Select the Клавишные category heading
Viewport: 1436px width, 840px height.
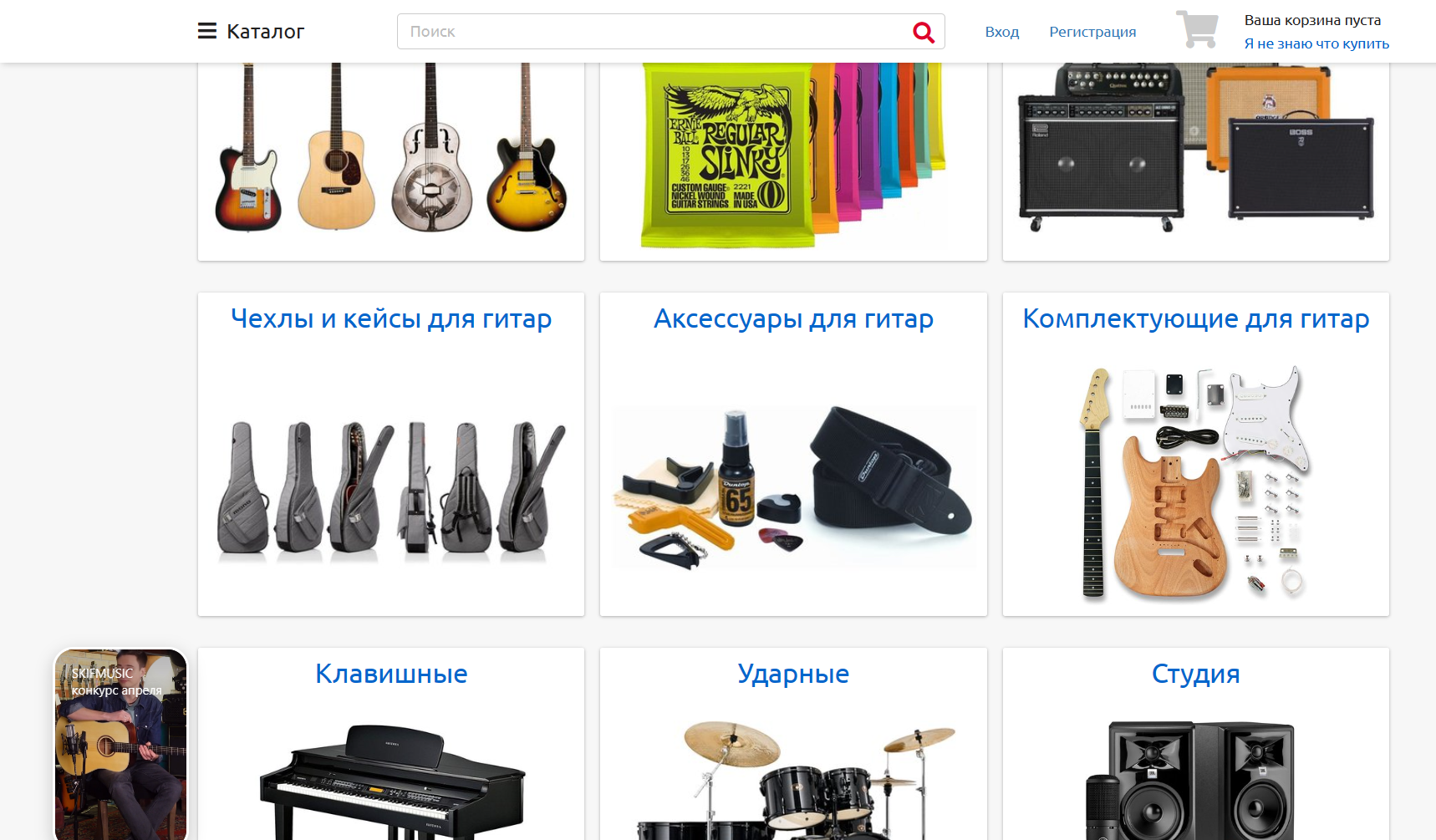(x=391, y=674)
